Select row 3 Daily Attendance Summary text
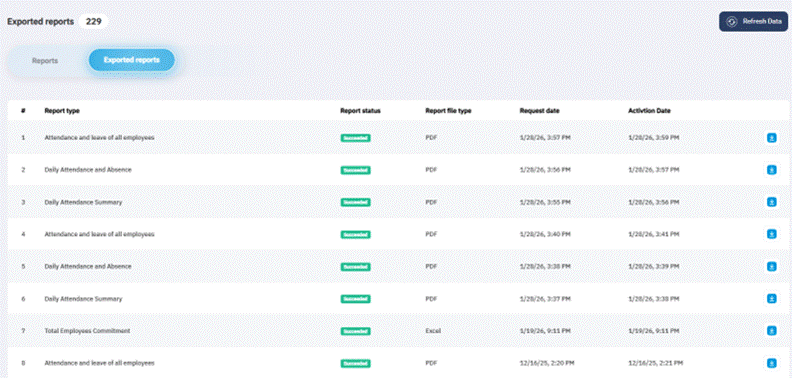792x378 pixels. [83, 202]
